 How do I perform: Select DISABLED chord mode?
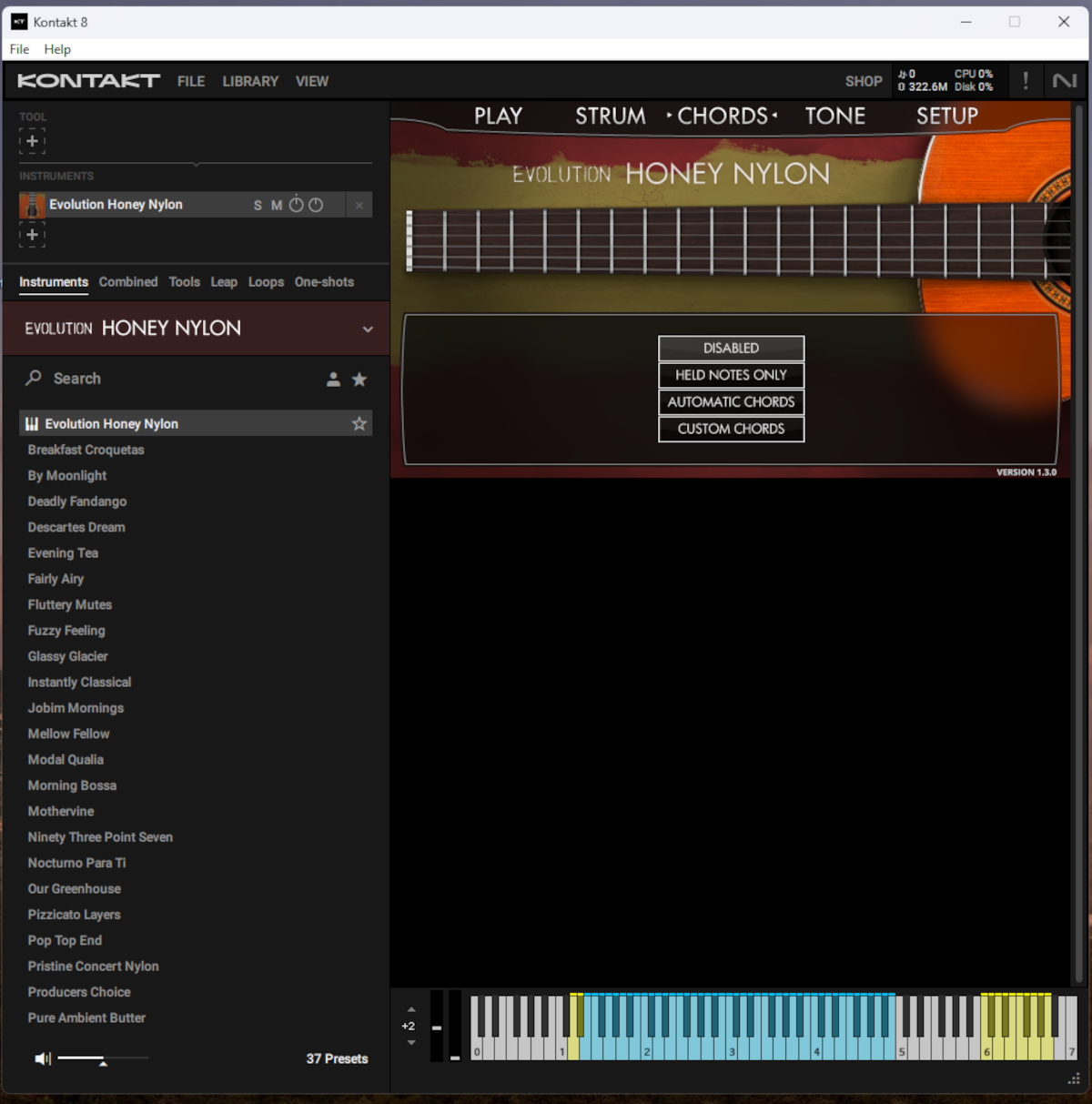click(x=732, y=348)
